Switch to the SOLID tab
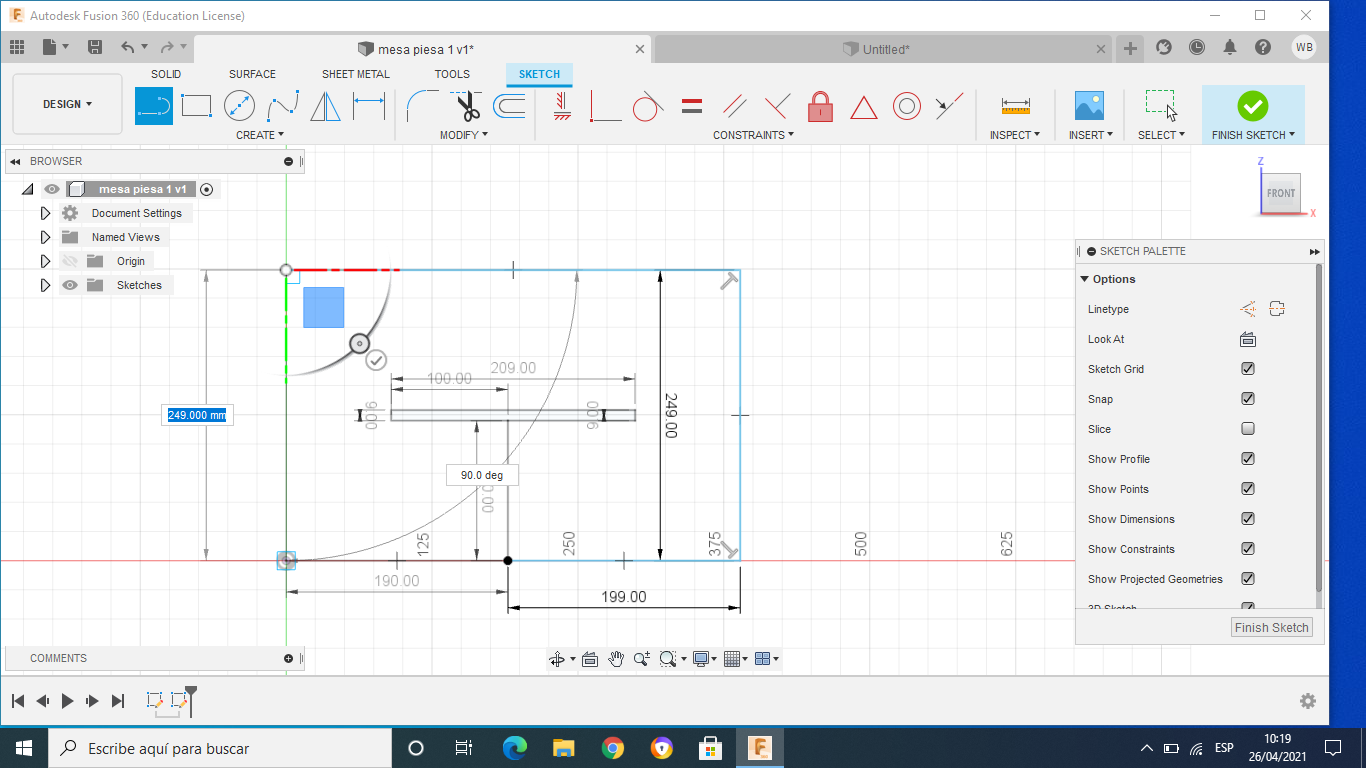 pos(166,74)
